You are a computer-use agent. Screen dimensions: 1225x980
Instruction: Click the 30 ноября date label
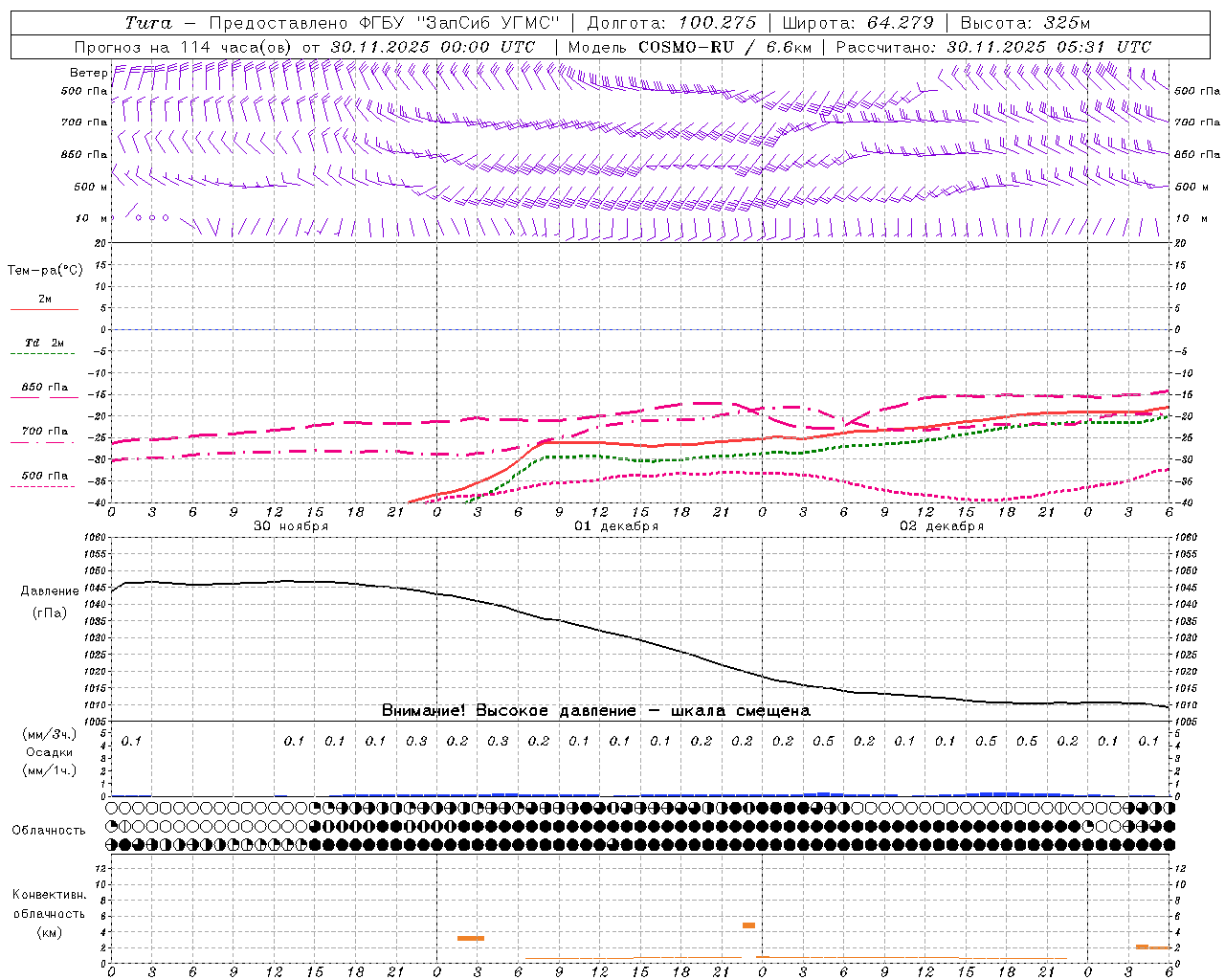[290, 526]
